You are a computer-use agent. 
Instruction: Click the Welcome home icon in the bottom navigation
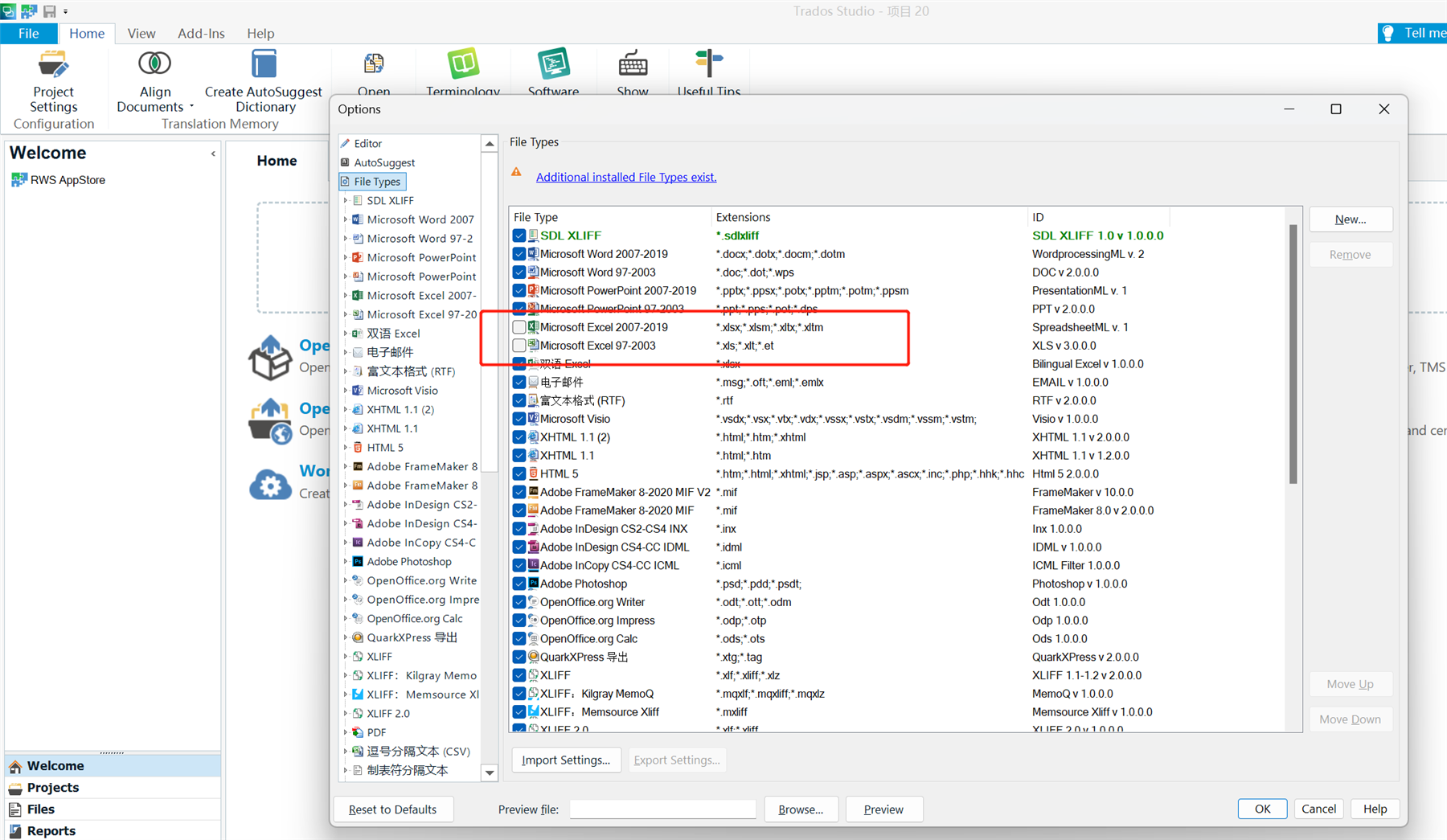[x=15, y=766]
